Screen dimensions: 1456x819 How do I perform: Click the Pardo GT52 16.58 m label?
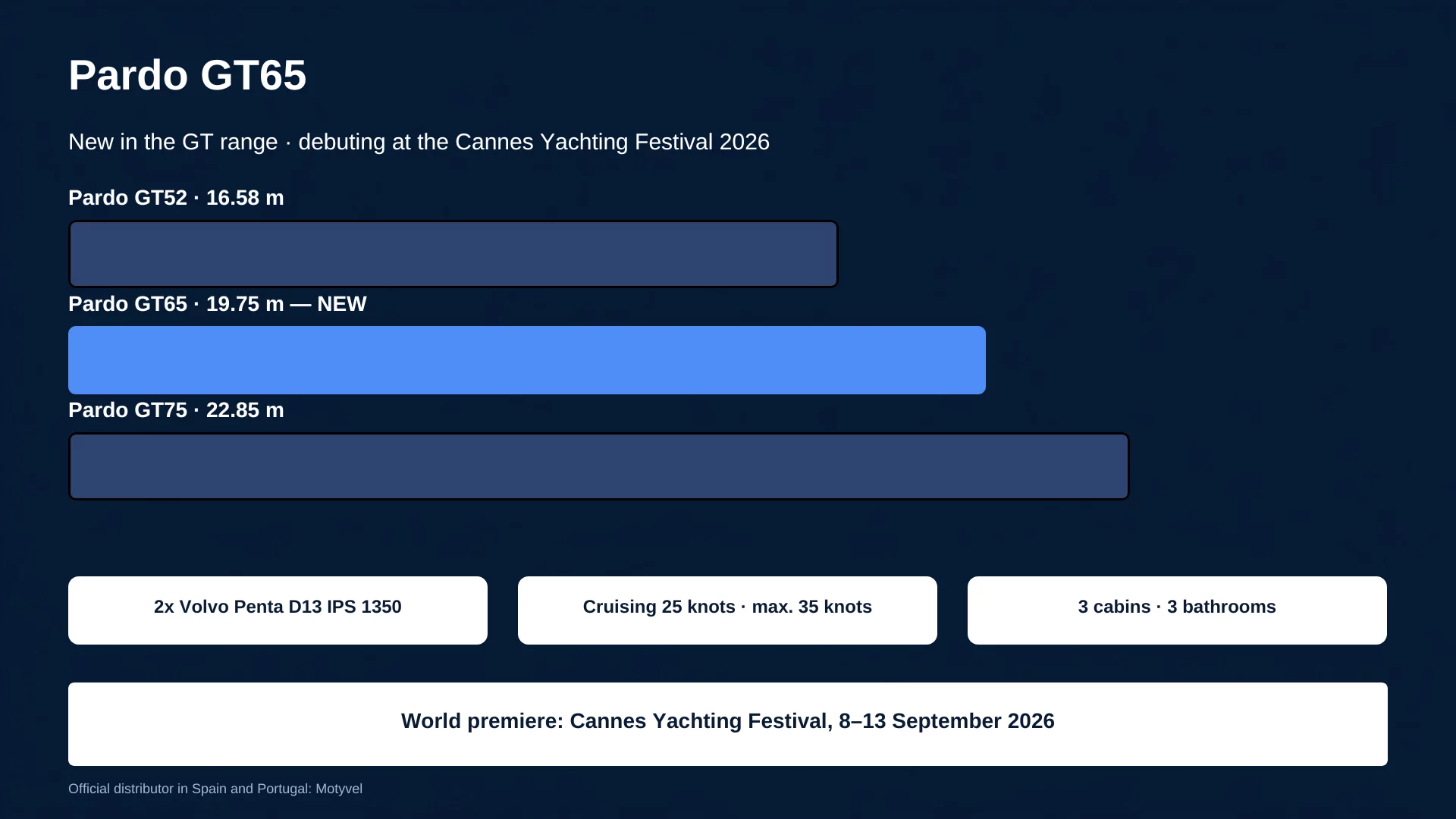click(x=176, y=197)
